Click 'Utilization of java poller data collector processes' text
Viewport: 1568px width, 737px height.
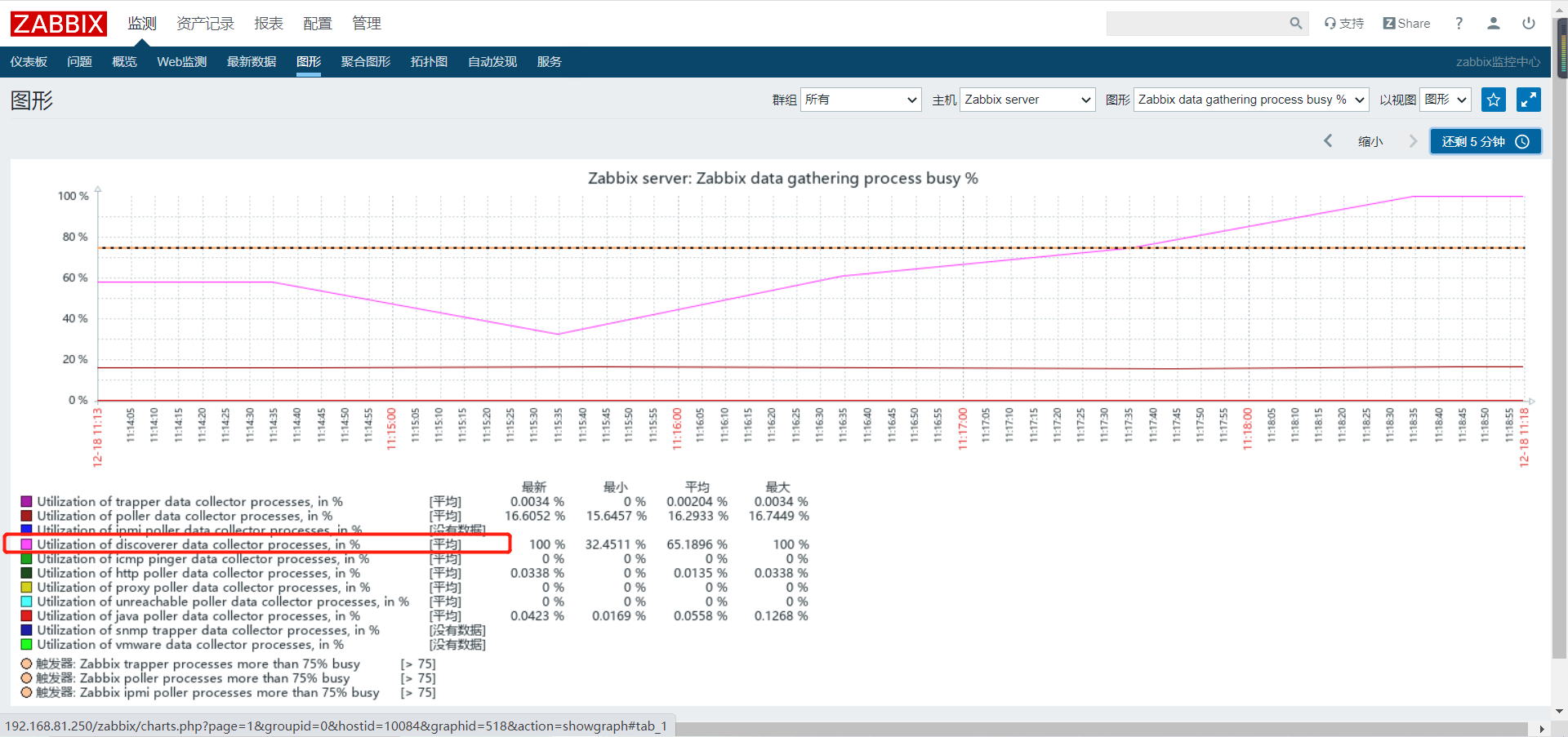[198, 615]
